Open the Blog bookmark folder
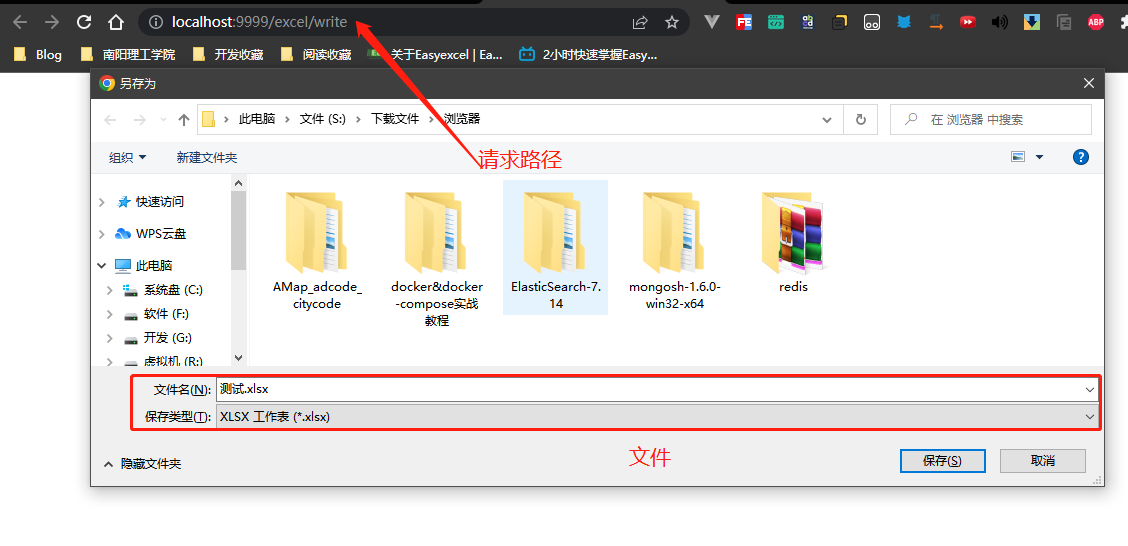 tap(38, 55)
